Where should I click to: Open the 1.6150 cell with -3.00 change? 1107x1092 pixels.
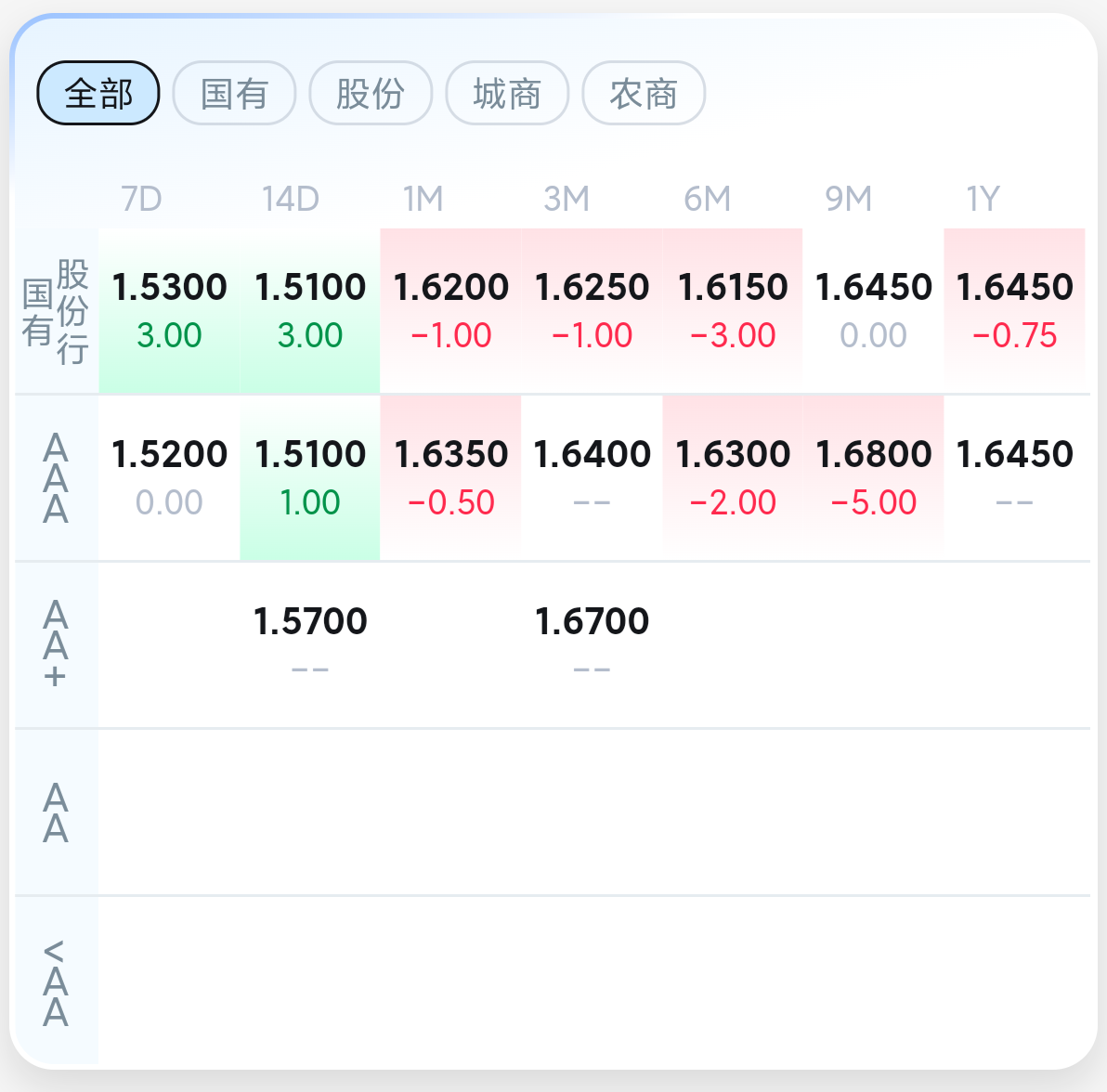[x=733, y=311]
